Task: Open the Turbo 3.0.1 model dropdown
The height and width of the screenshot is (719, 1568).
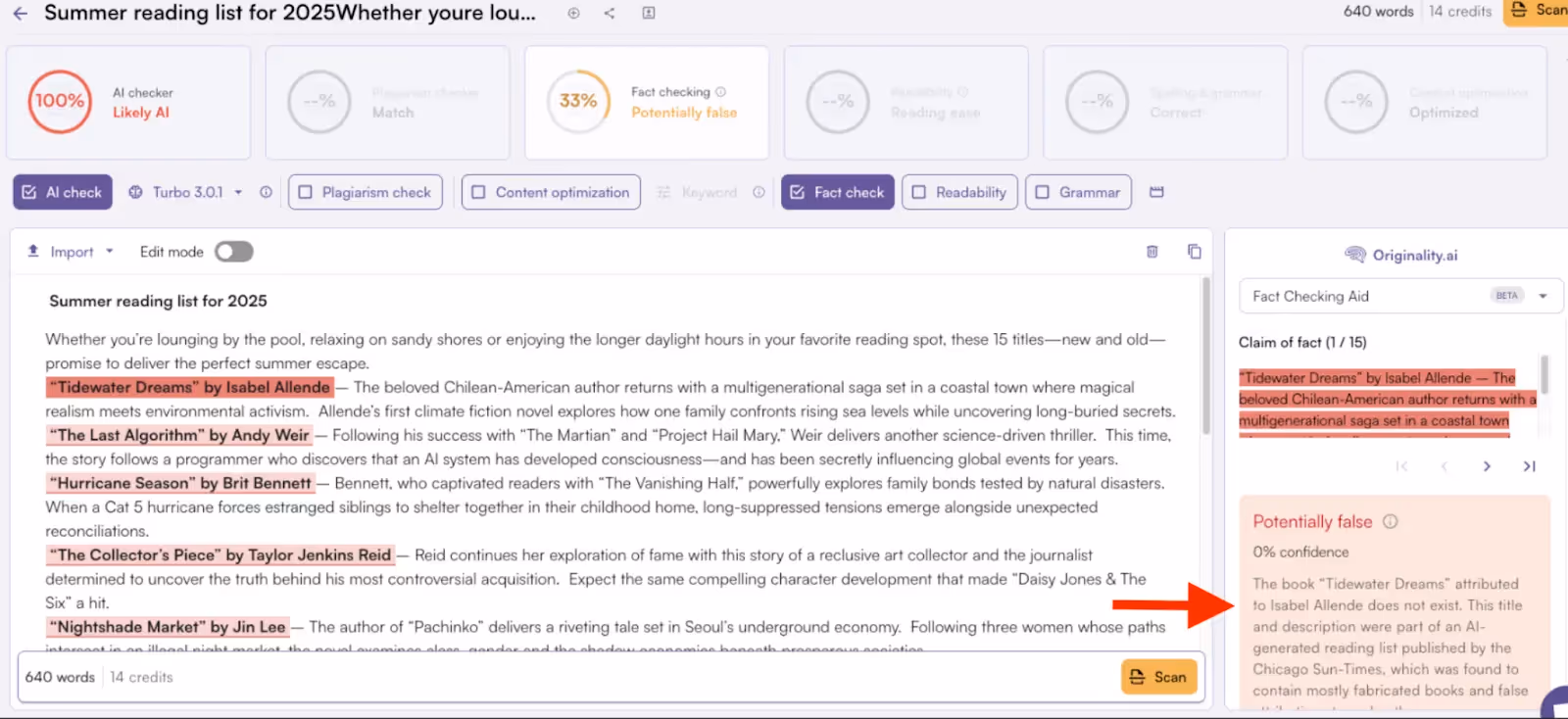Action: (x=186, y=192)
